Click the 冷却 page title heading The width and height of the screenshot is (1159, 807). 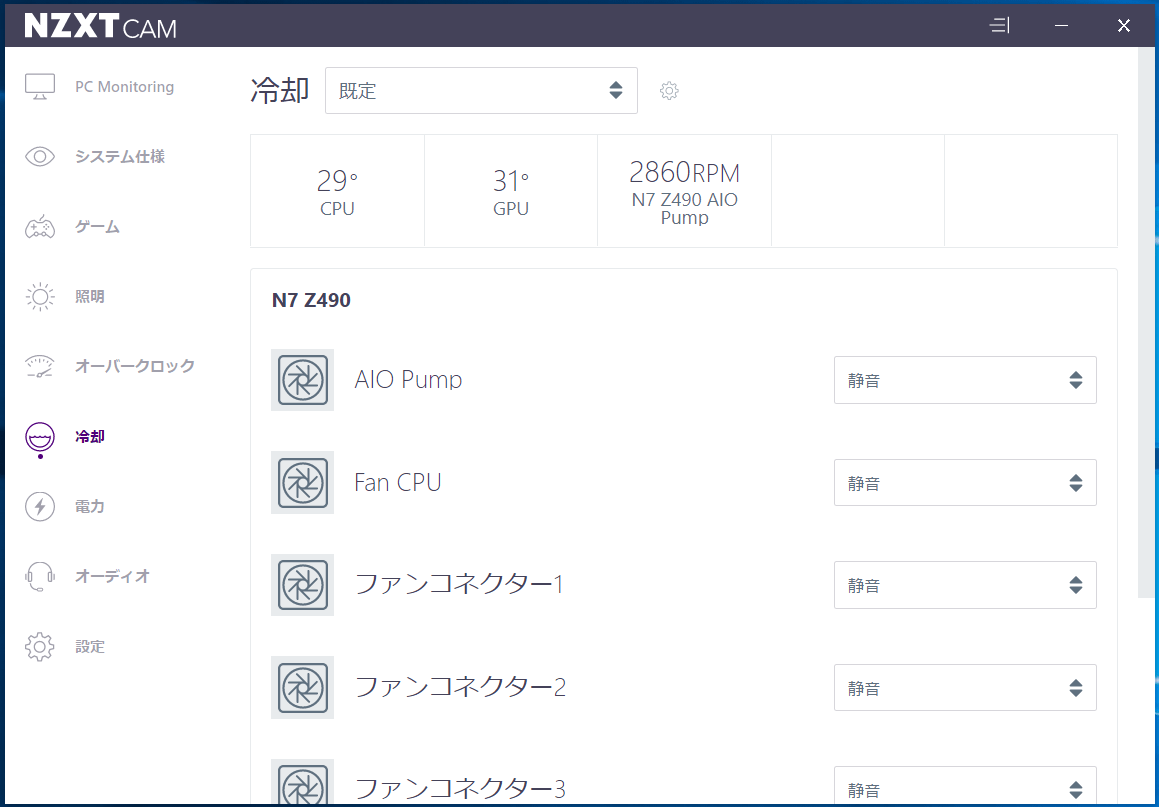(279, 90)
